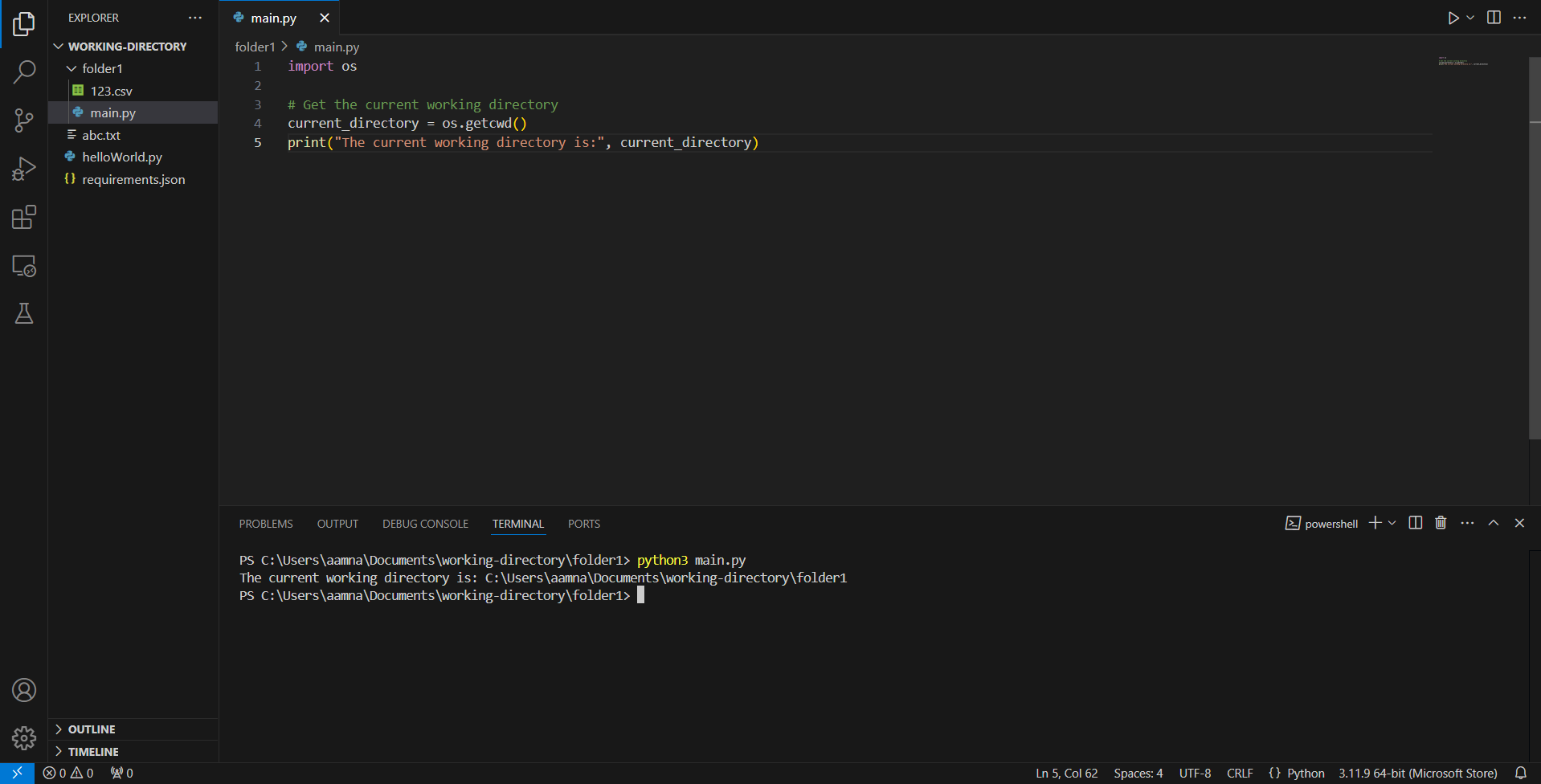Switch to the PROBLEMS tab
This screenshot has height=784, width=1541.
[x=265, y=523]
